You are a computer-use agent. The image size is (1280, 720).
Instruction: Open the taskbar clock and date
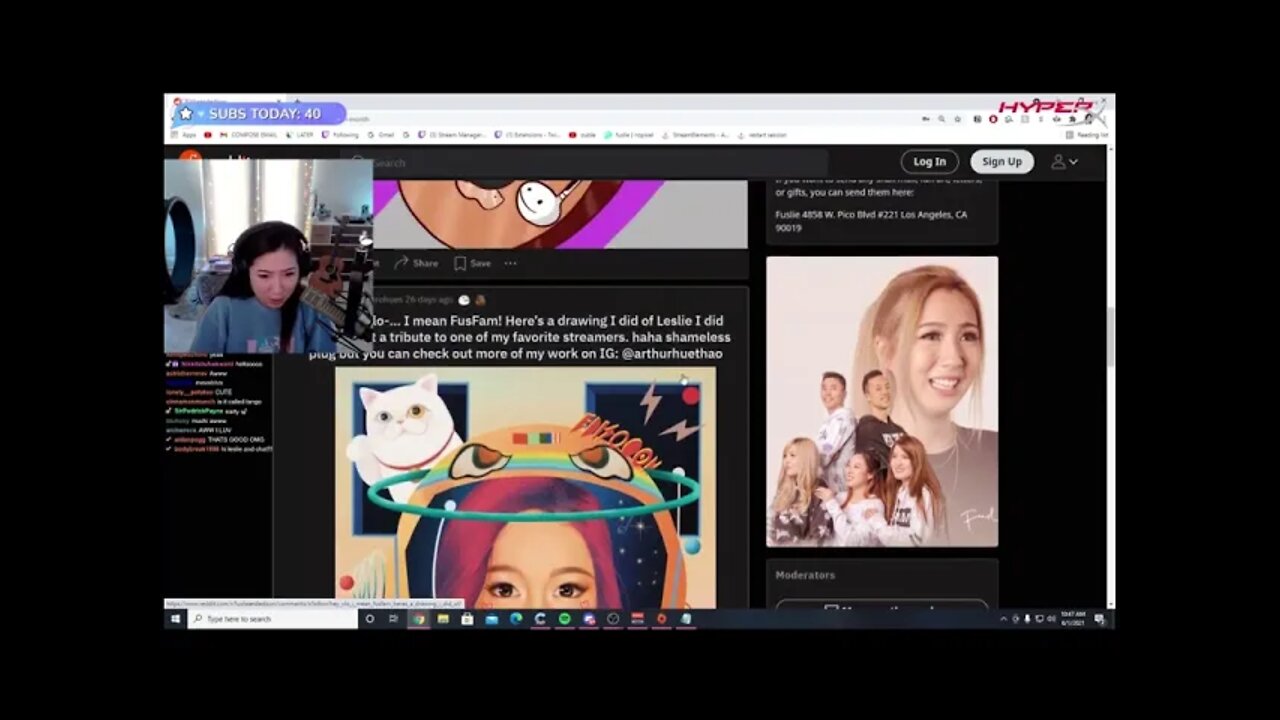click(1073, 619)
